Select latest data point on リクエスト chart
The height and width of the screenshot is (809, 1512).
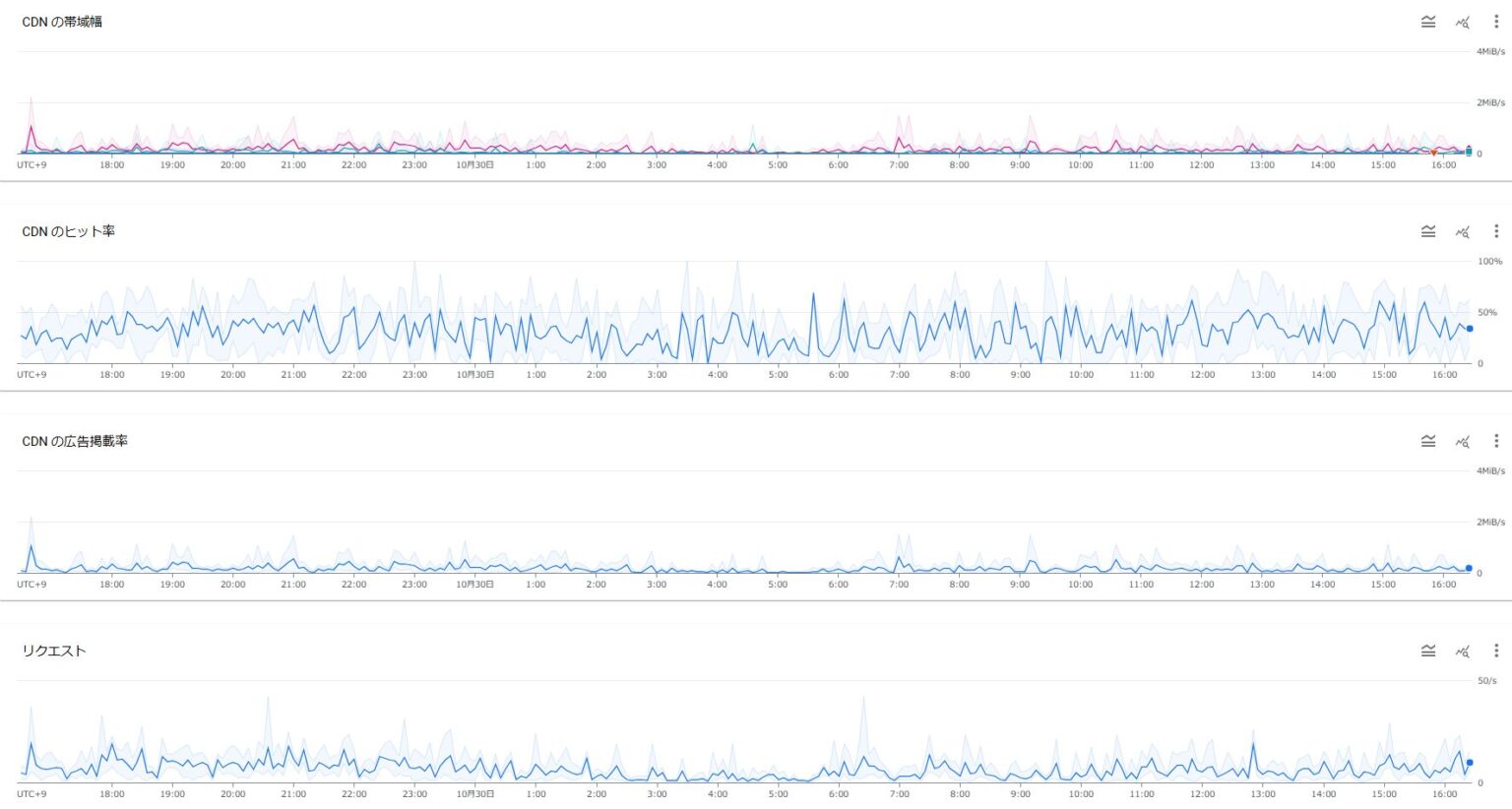coord(1470,763)
